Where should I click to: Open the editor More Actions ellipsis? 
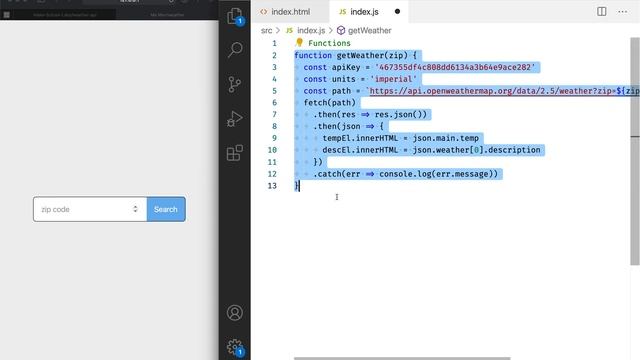[x=622, y=12]
